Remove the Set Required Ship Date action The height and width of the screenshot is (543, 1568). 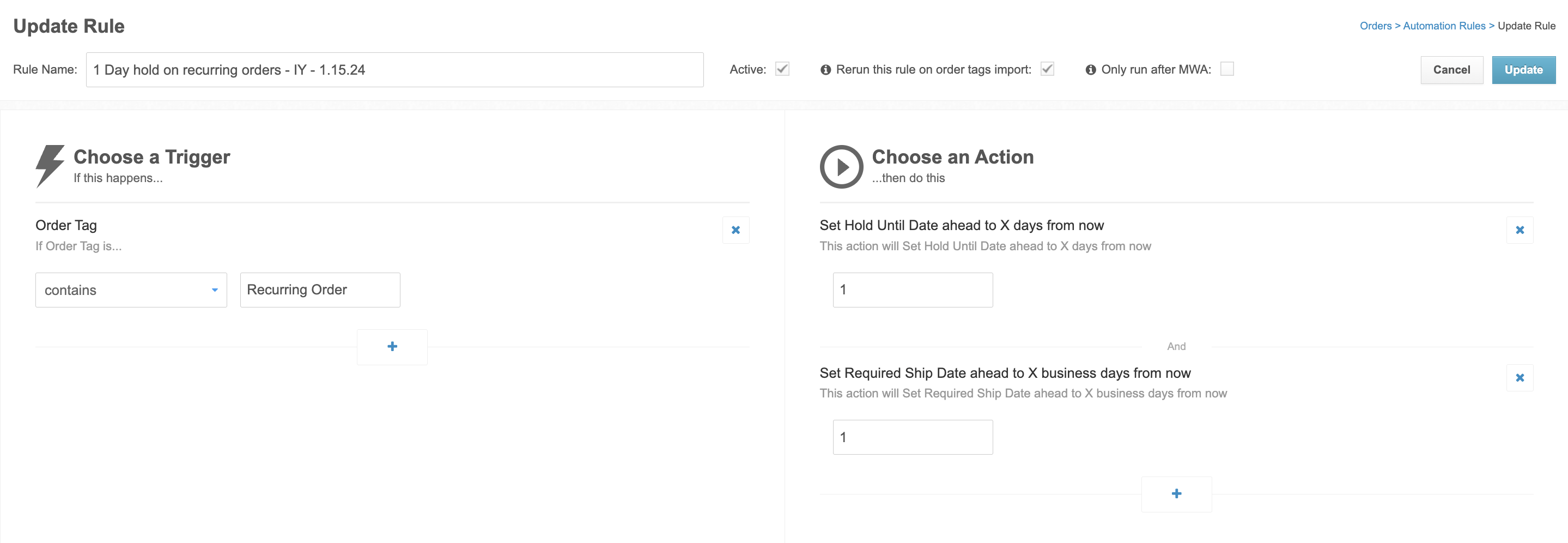pyautogui.click(x=1520, y=377)
